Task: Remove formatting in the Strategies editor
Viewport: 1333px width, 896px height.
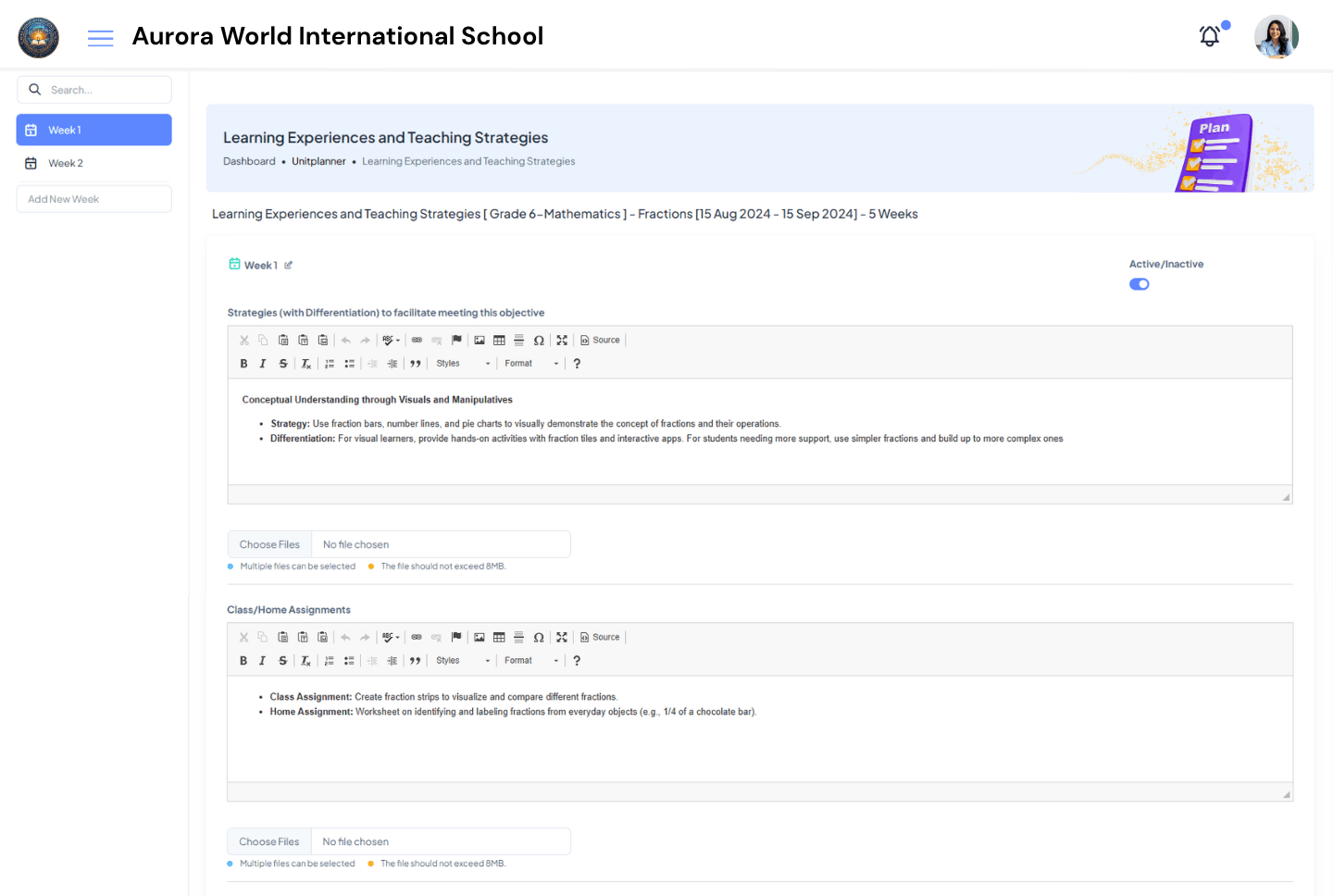Action: (305, 363)
